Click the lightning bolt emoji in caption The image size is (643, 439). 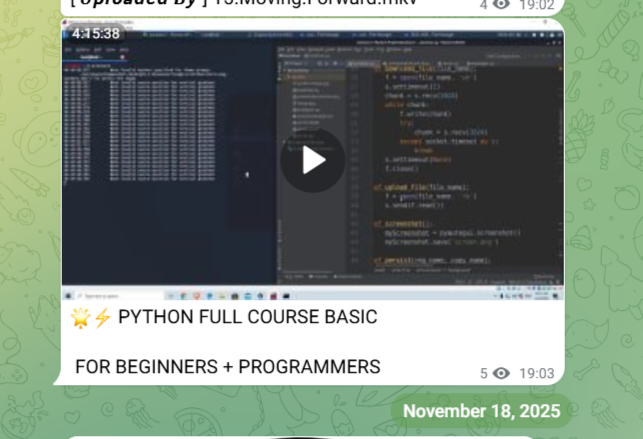[x=103, y=318]
